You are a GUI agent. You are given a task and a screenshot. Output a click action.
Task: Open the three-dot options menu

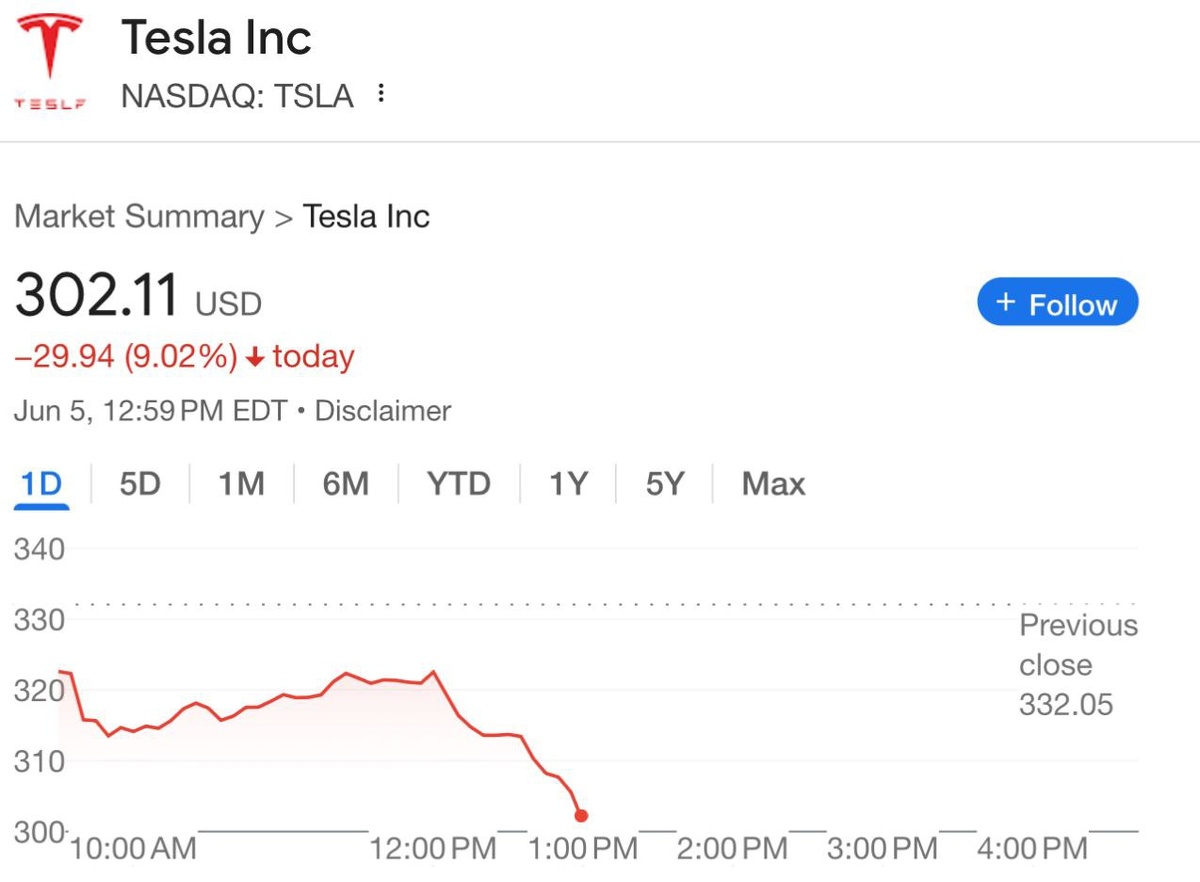(380, 95)
